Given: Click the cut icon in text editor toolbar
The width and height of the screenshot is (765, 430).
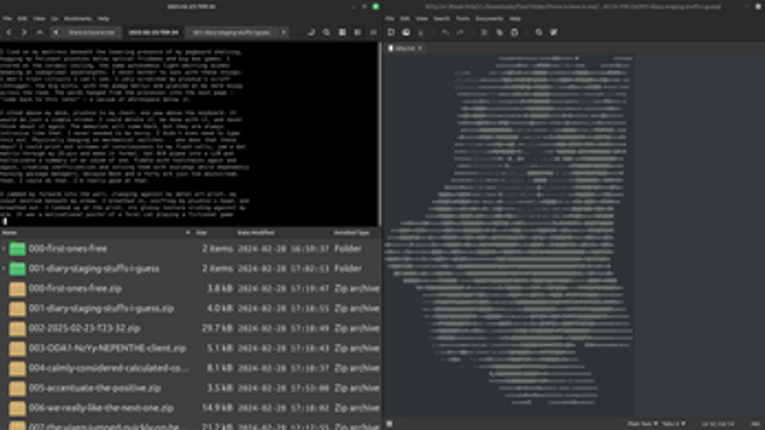Looking at the screenshot, I should [x=485, y=32].
